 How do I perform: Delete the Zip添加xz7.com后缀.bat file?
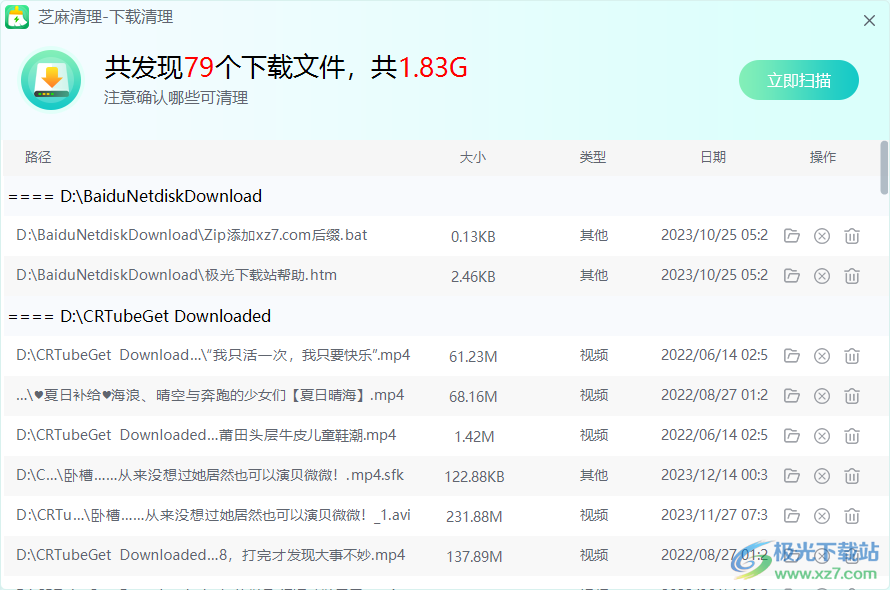click(852, 236)
